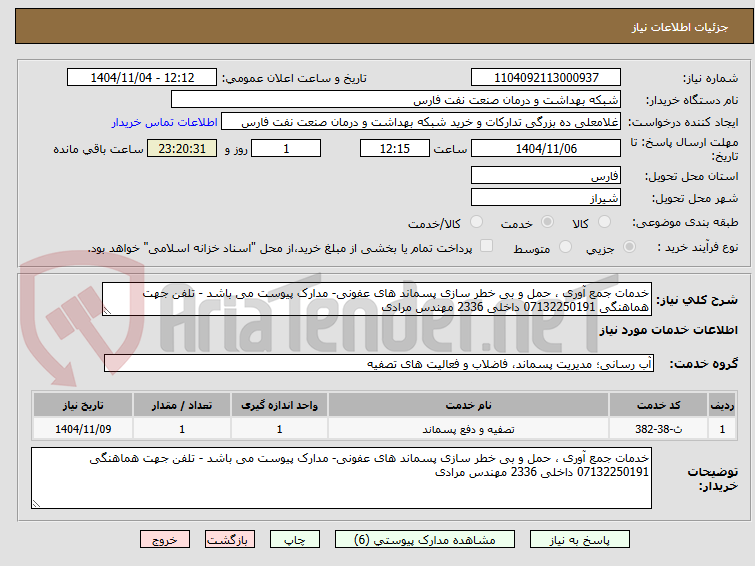Click مشاهده مدارک پیوستی (6) button
This screenshot has width=755, height=566.
coord(425,540)
